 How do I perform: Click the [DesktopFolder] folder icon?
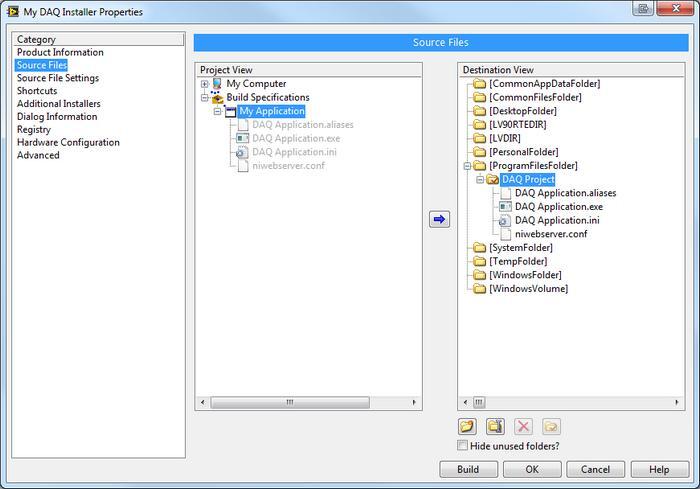479,111
